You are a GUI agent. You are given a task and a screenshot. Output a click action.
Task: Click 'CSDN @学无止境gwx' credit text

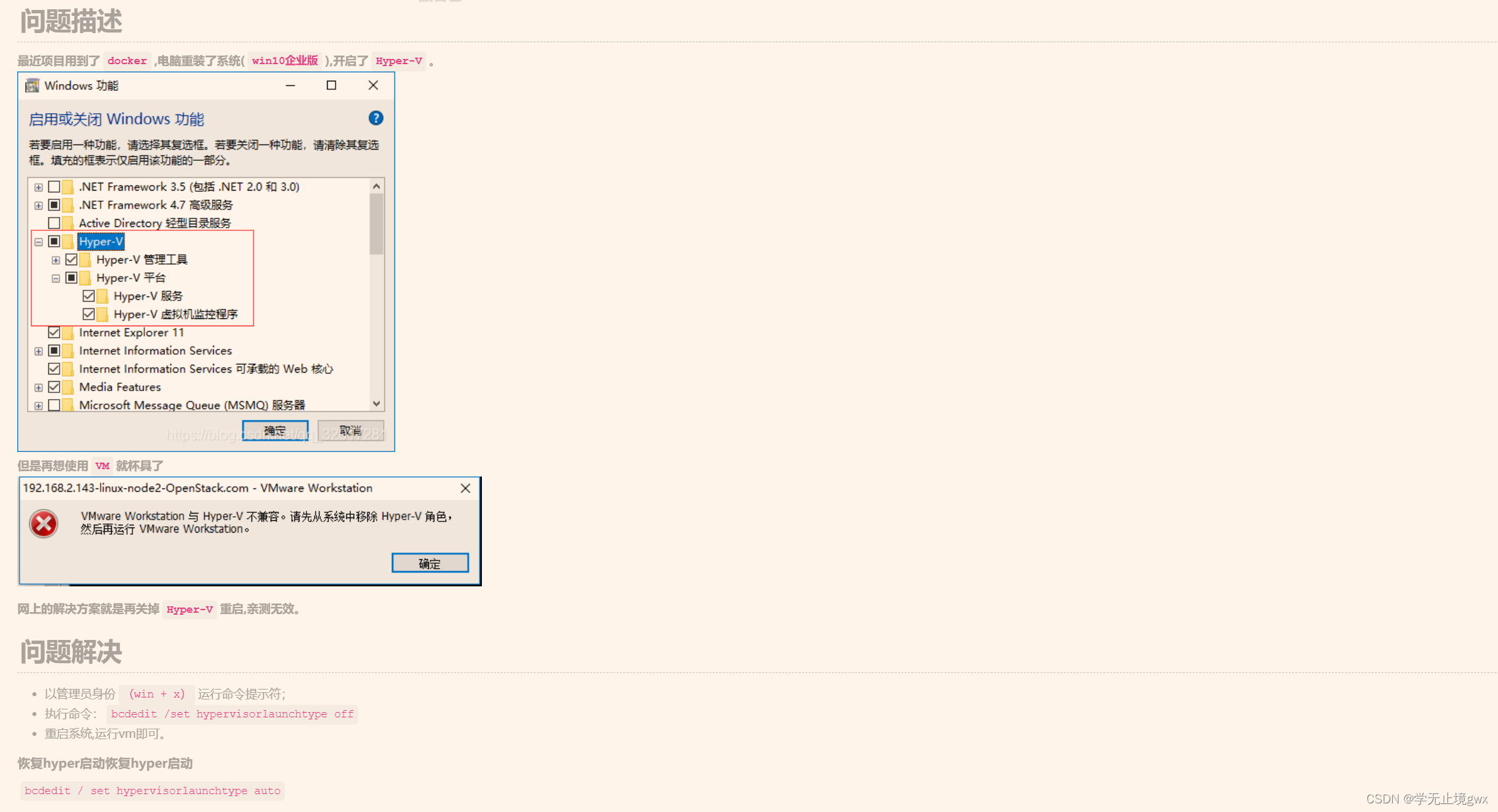tap(1427, 799)
